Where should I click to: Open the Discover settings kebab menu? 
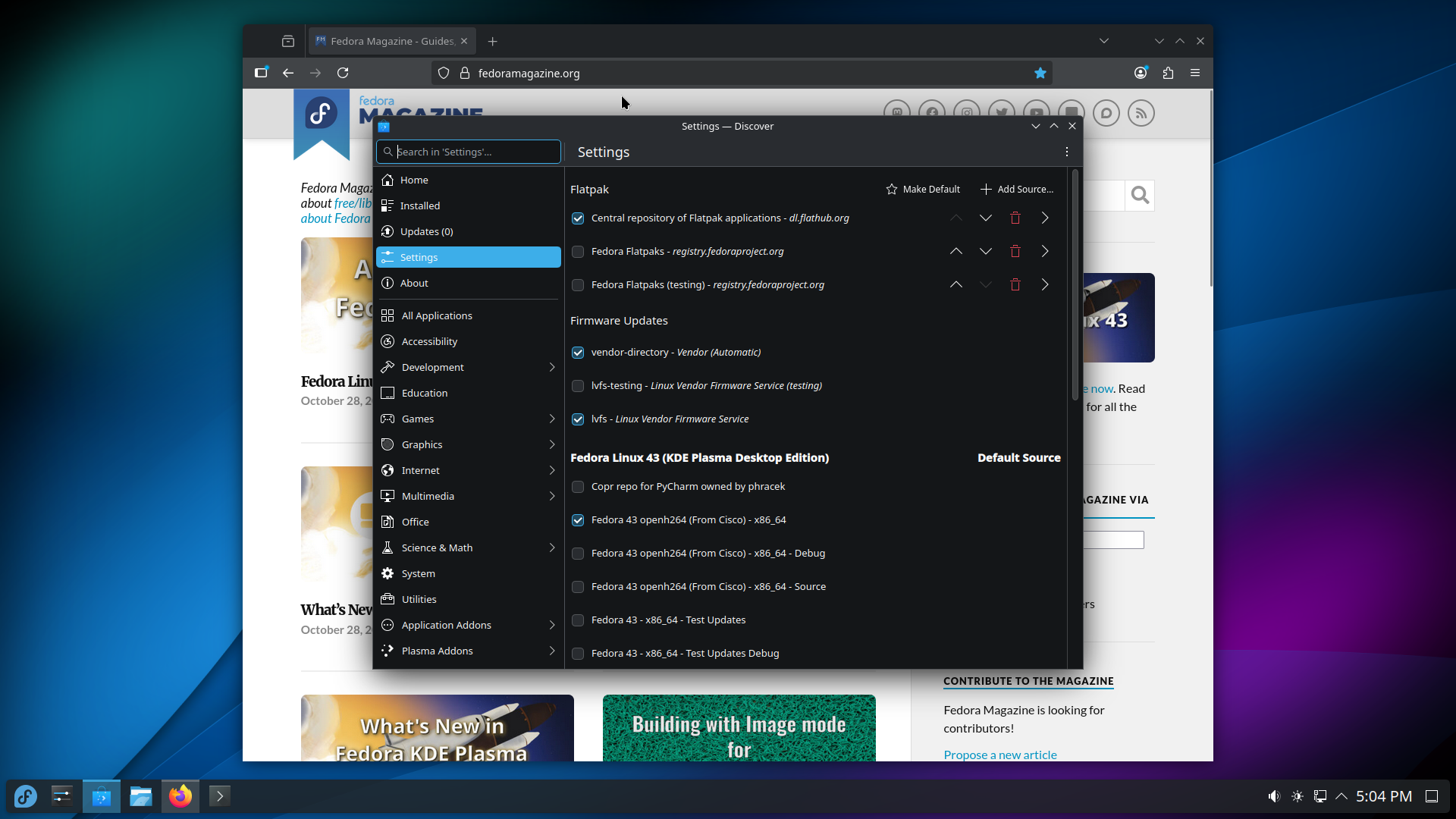pos(1067,152)
